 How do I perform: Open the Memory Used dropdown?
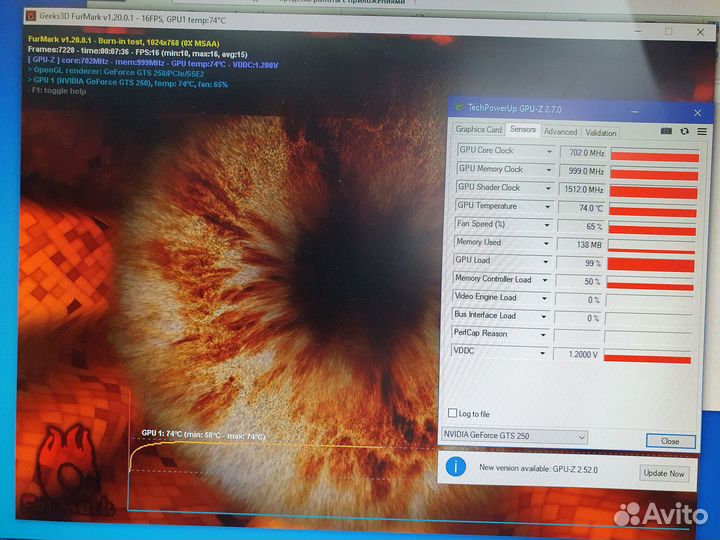[546, 243]
